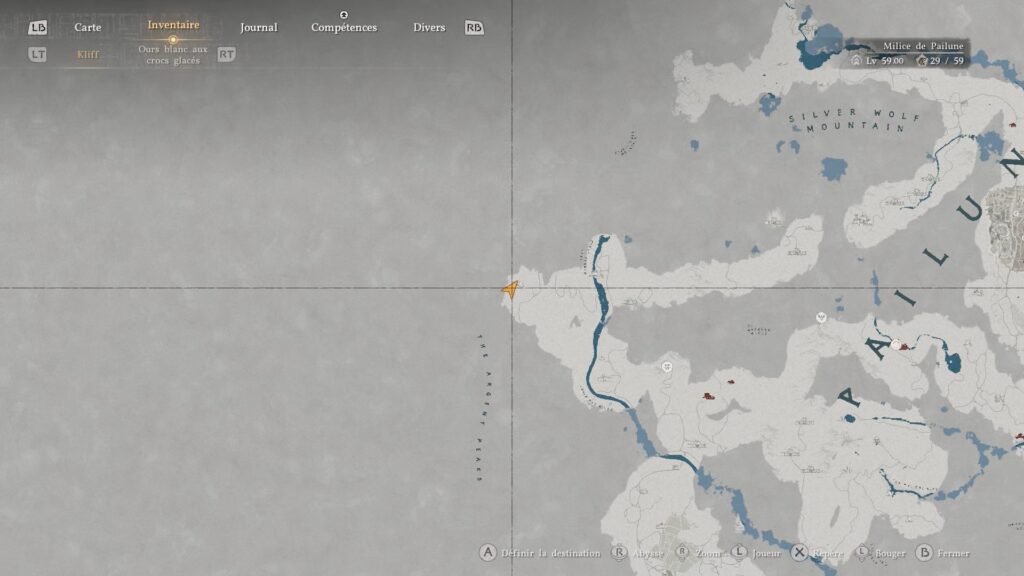1024x576 pixels.
Task: Click the red camp marker beside white circle
Action: (x=905, y=347)
